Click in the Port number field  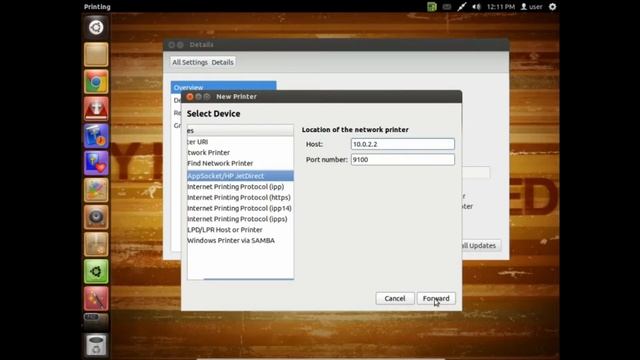click(x=402, y=160)
